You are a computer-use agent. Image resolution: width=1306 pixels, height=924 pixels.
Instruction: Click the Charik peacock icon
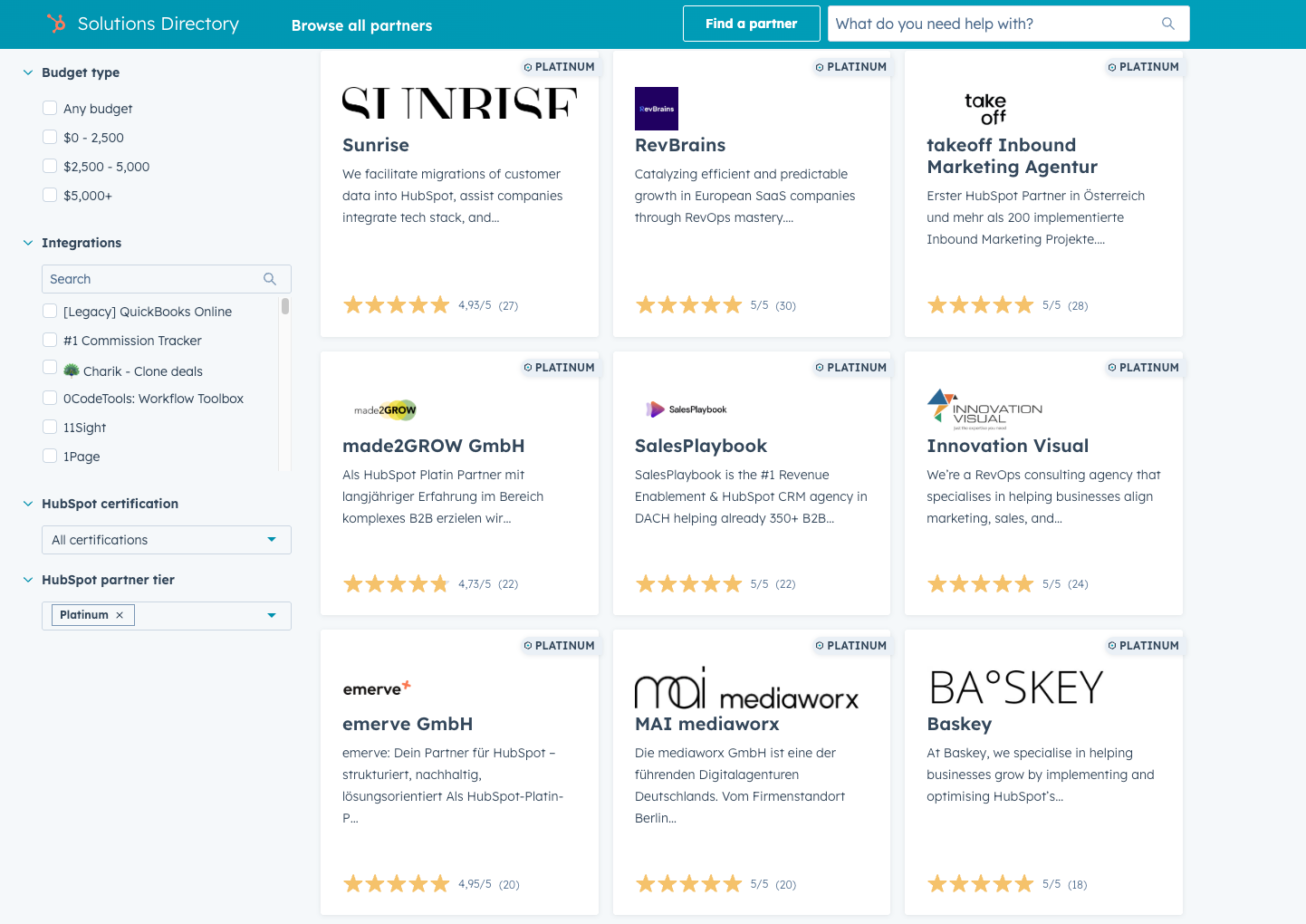point(72,370)
